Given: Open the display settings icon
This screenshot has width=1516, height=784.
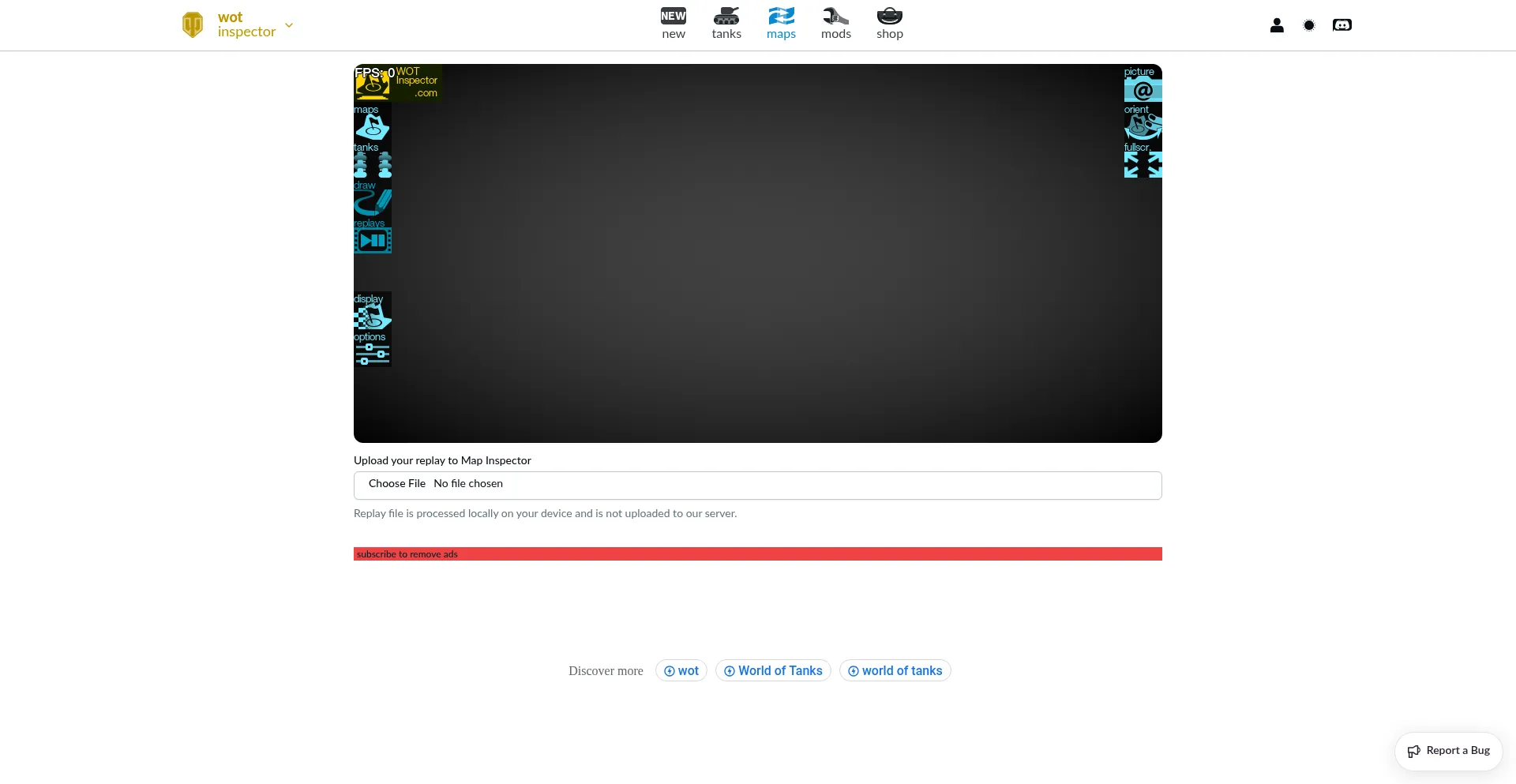Looking at the screenshot, I should point(372,316).
